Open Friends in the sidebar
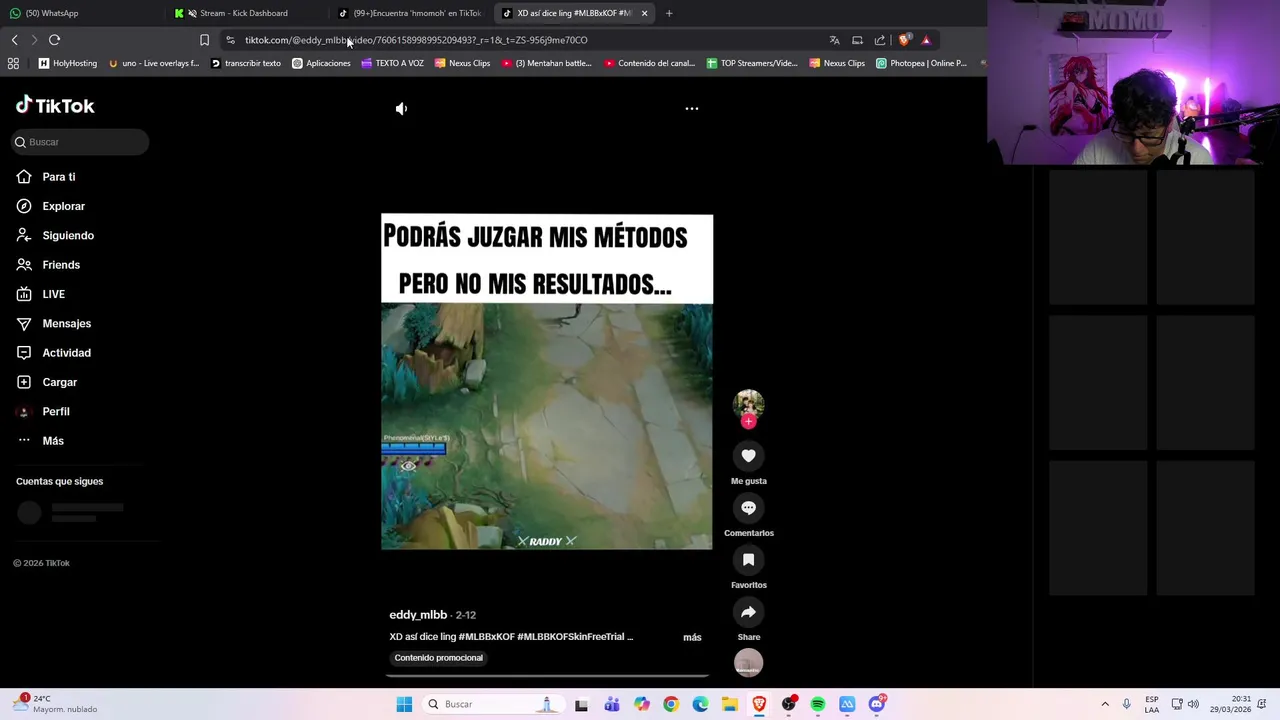 tap(60, 265)
